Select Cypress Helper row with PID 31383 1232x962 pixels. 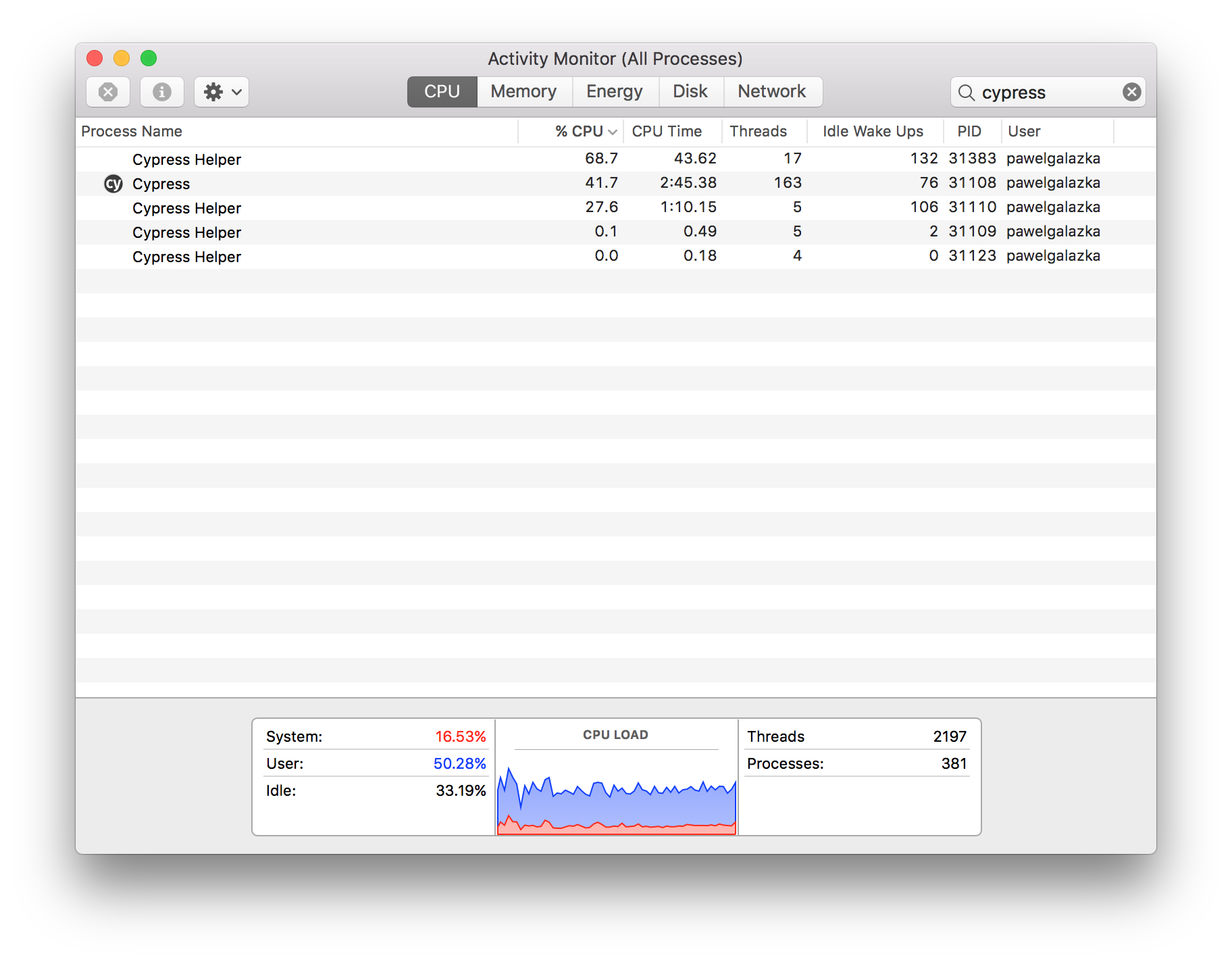point(616,159)
